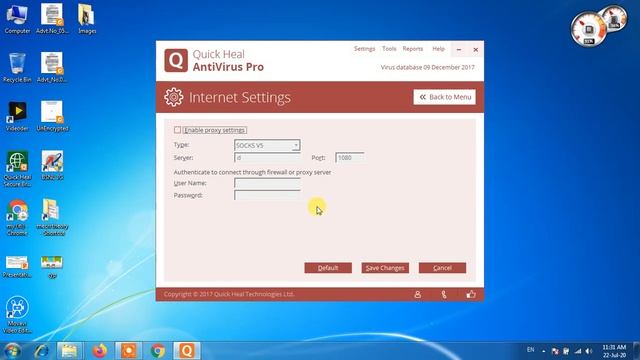Click the User Name input field
The height and width of the screenshot is (360, 640).
pos(267,183)
